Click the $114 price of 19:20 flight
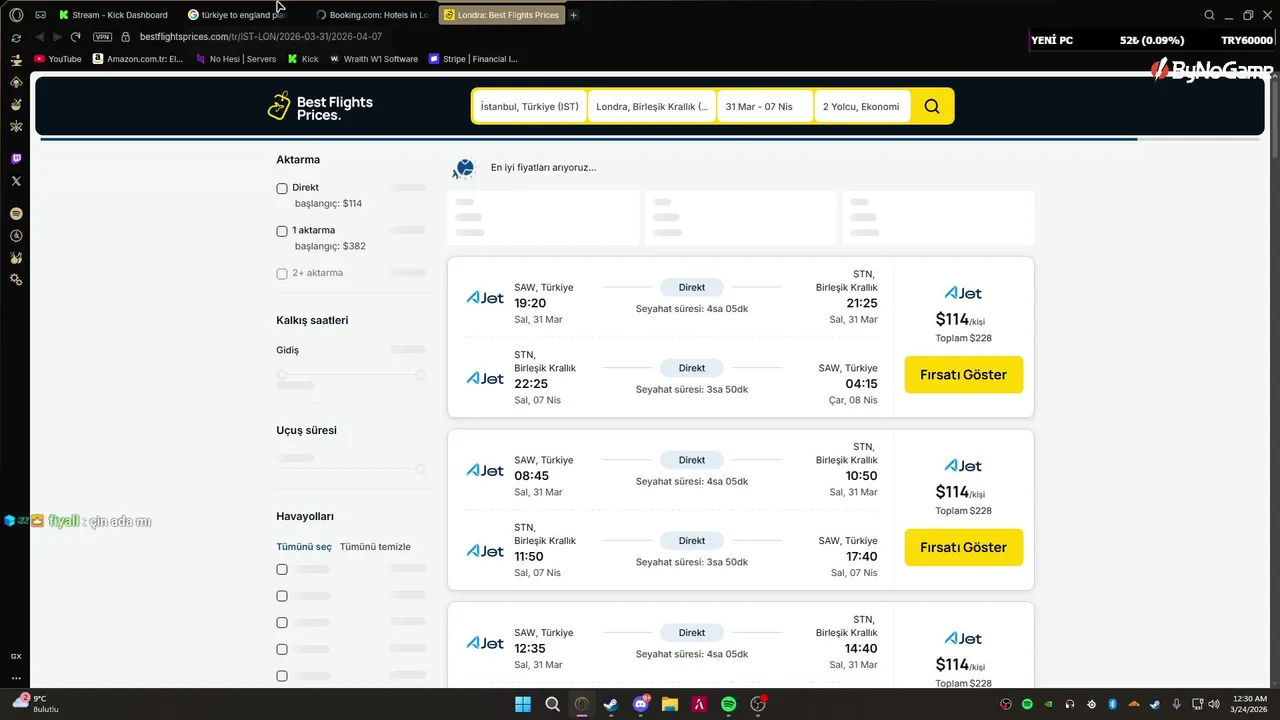The image size is (1280, 720). click(952, 319)
